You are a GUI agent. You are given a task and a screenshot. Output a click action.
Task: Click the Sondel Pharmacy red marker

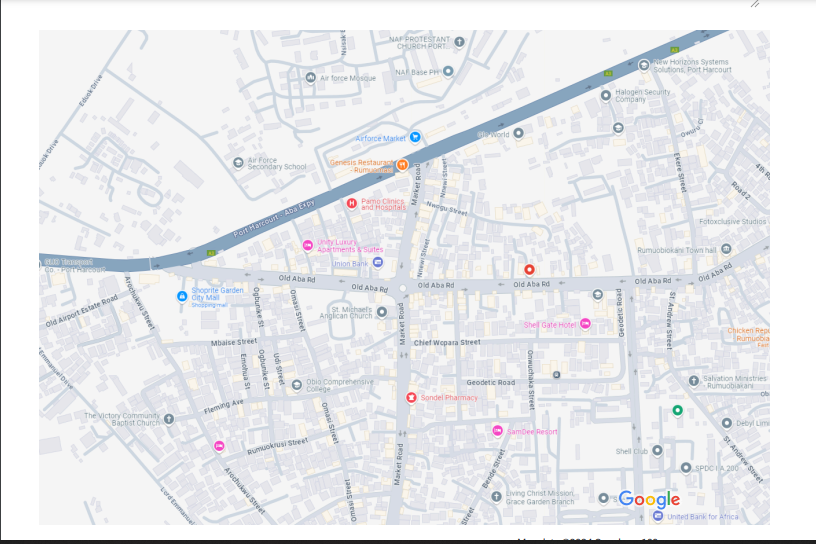[x=411, y=397]
